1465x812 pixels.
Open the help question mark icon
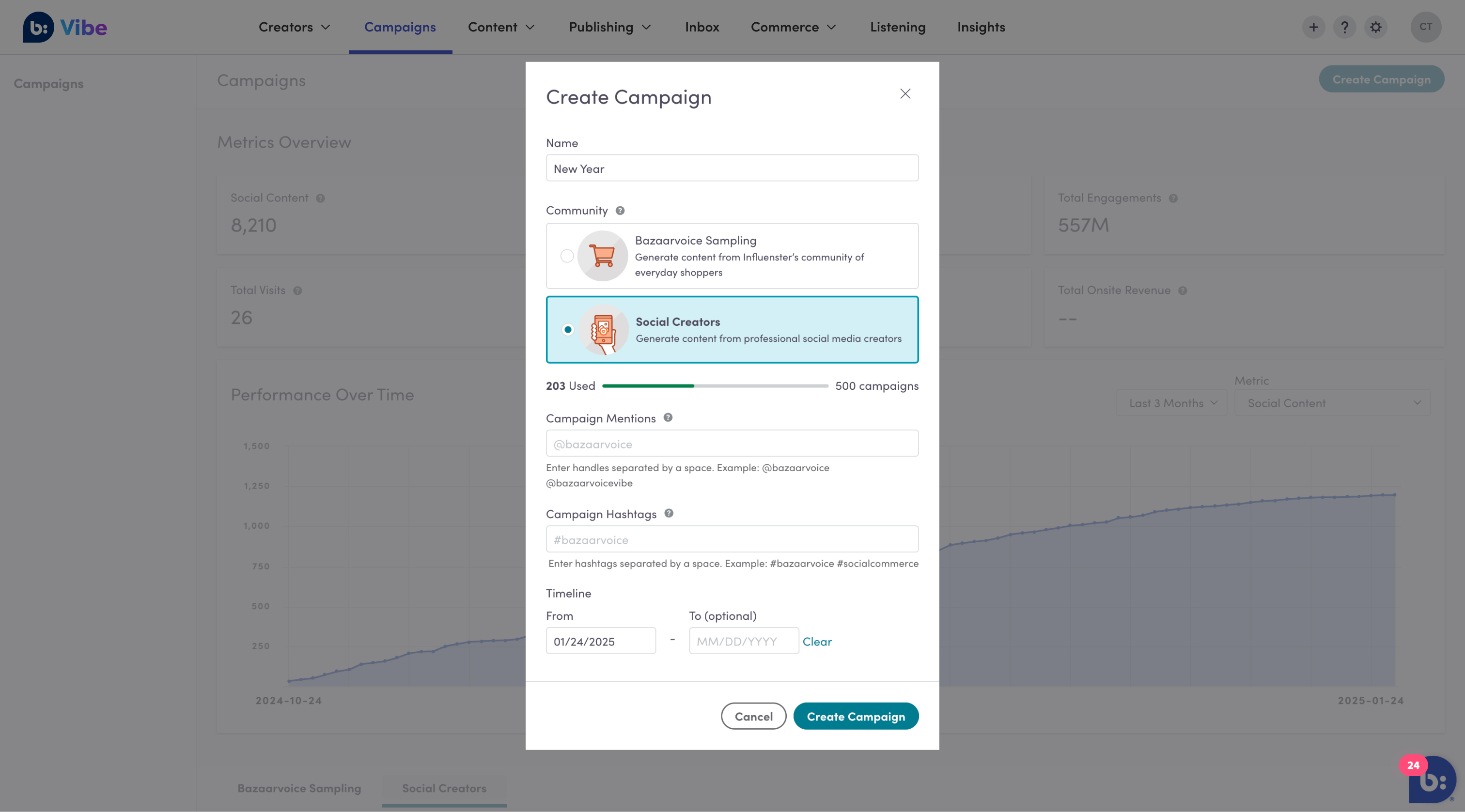click(x=1344, y=27)
